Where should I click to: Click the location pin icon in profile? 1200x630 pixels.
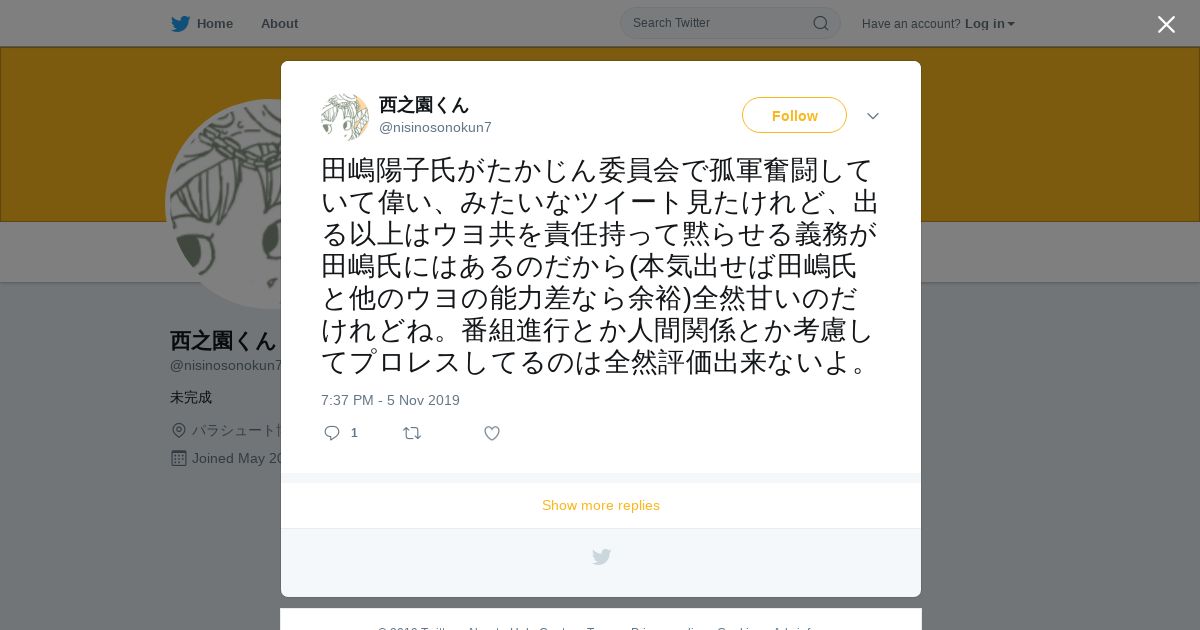tap(179, 430)
